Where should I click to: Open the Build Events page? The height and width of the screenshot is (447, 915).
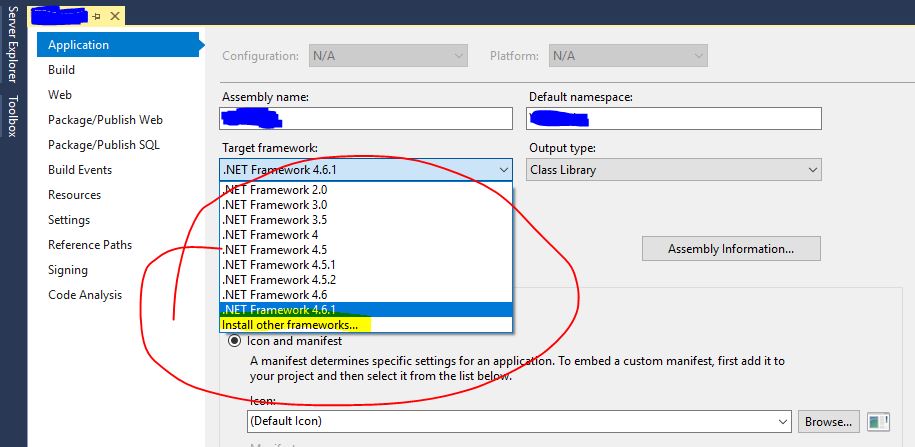click(x=80, y=170)
